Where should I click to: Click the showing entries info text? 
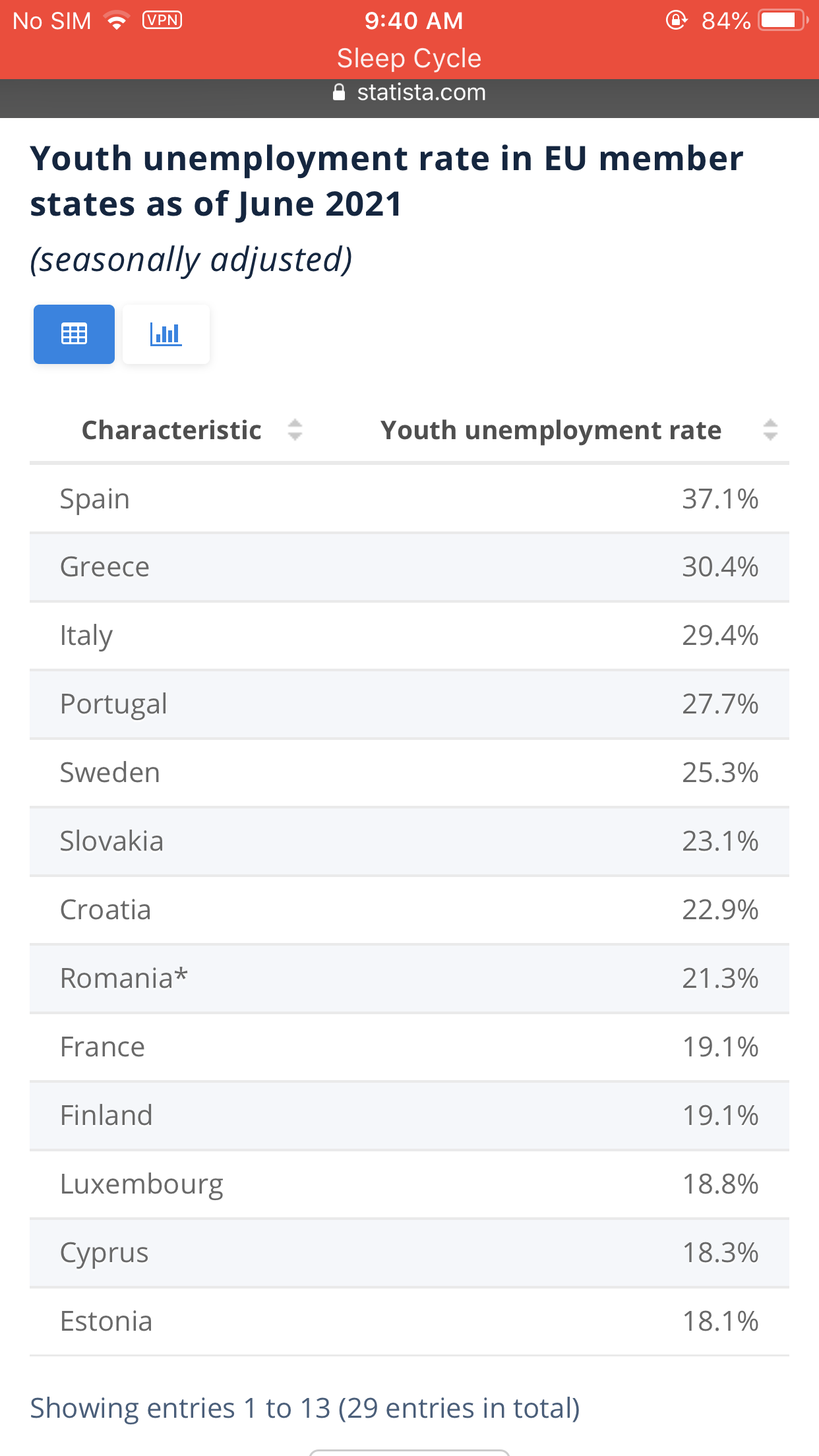coord(305,1409)
